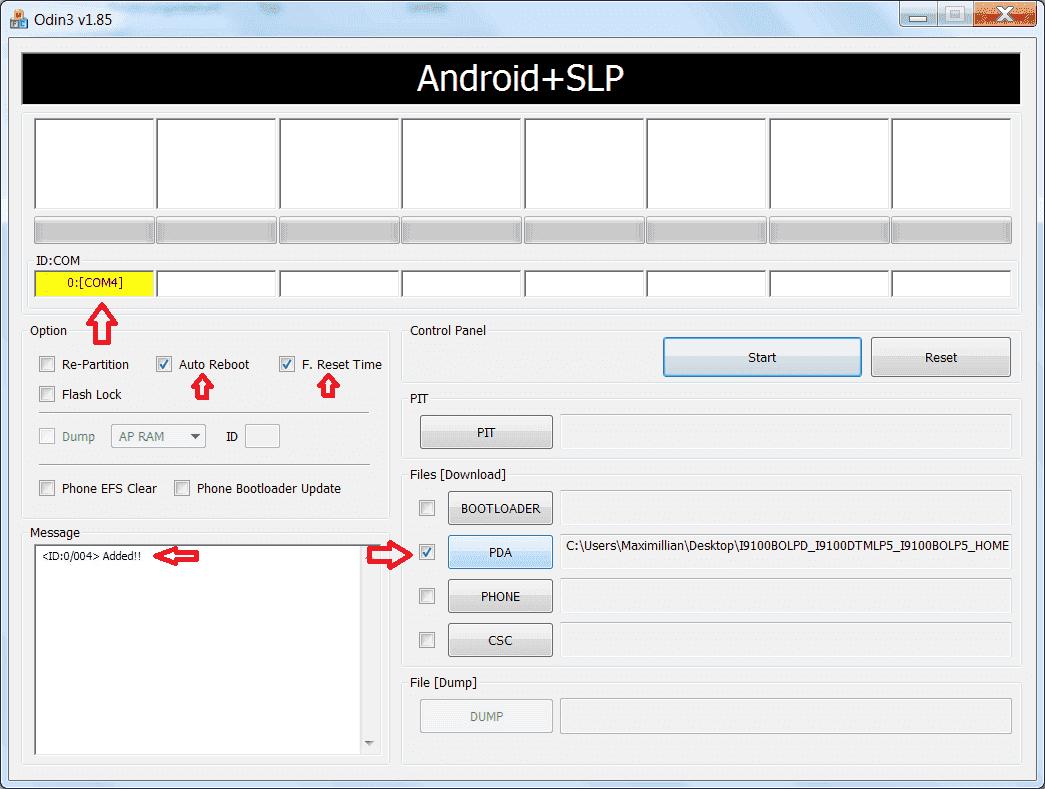Toggle F. Reset Time checkbox
Screen dimensions: 1045x789
287,364
